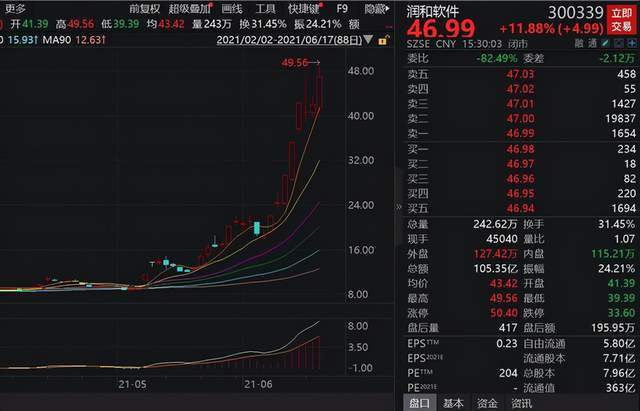
Task: Click 买四 price 46.95
Action: (x=520, y=193)
